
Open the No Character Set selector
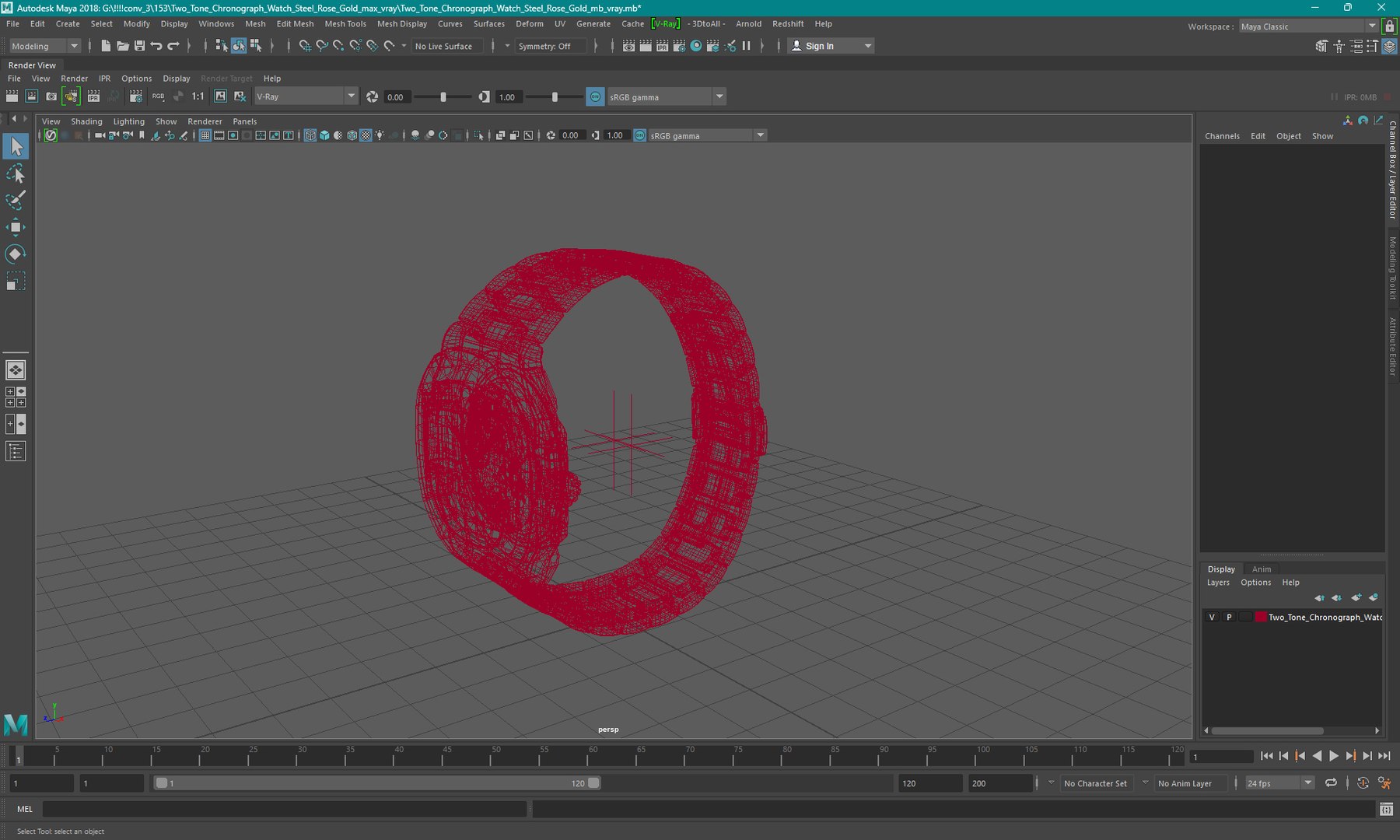coord(1095,783)
